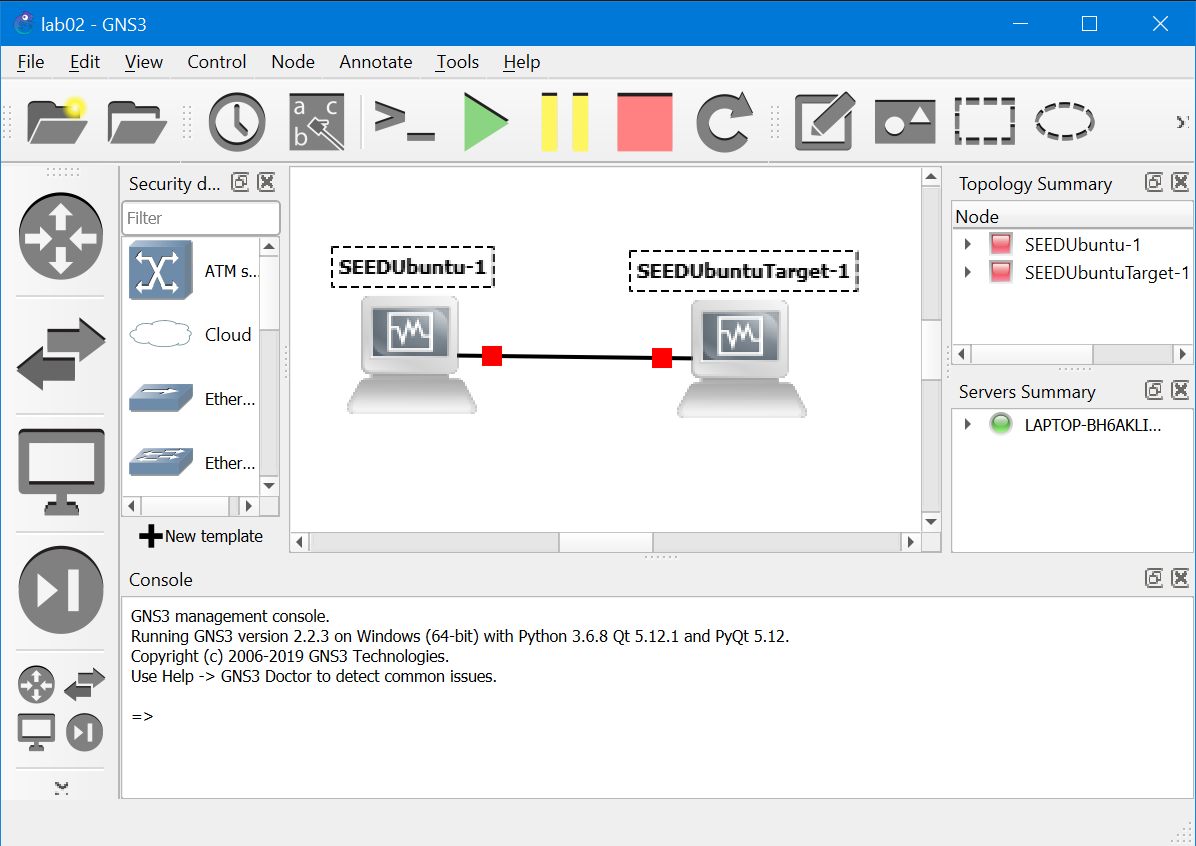Screen dimensions: 1196x846
Task: Click small security device icon in sidebar
Action: coord(85,732)
